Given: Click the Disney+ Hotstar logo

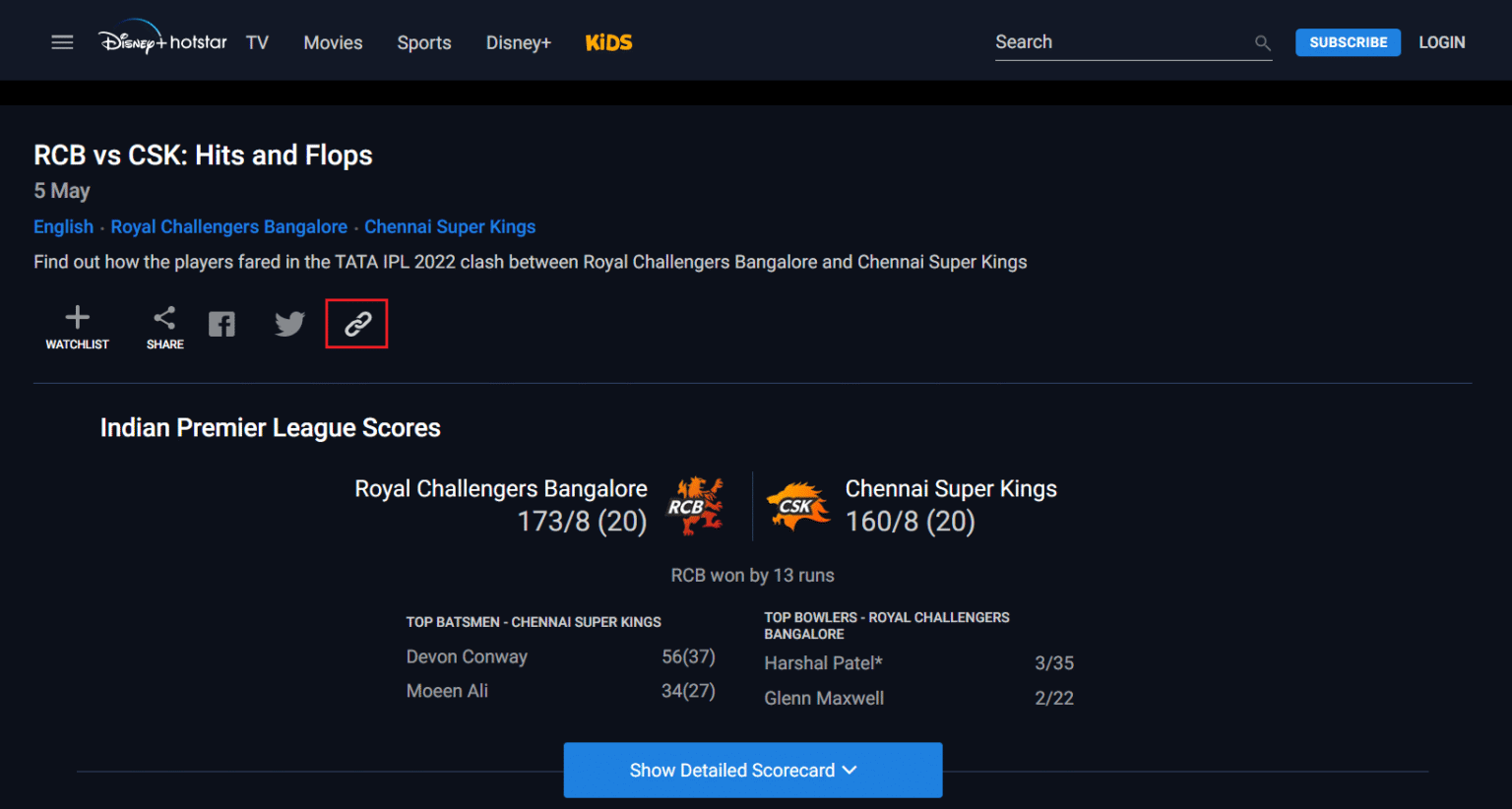Looking at the screenshot, I should point(162,39).
